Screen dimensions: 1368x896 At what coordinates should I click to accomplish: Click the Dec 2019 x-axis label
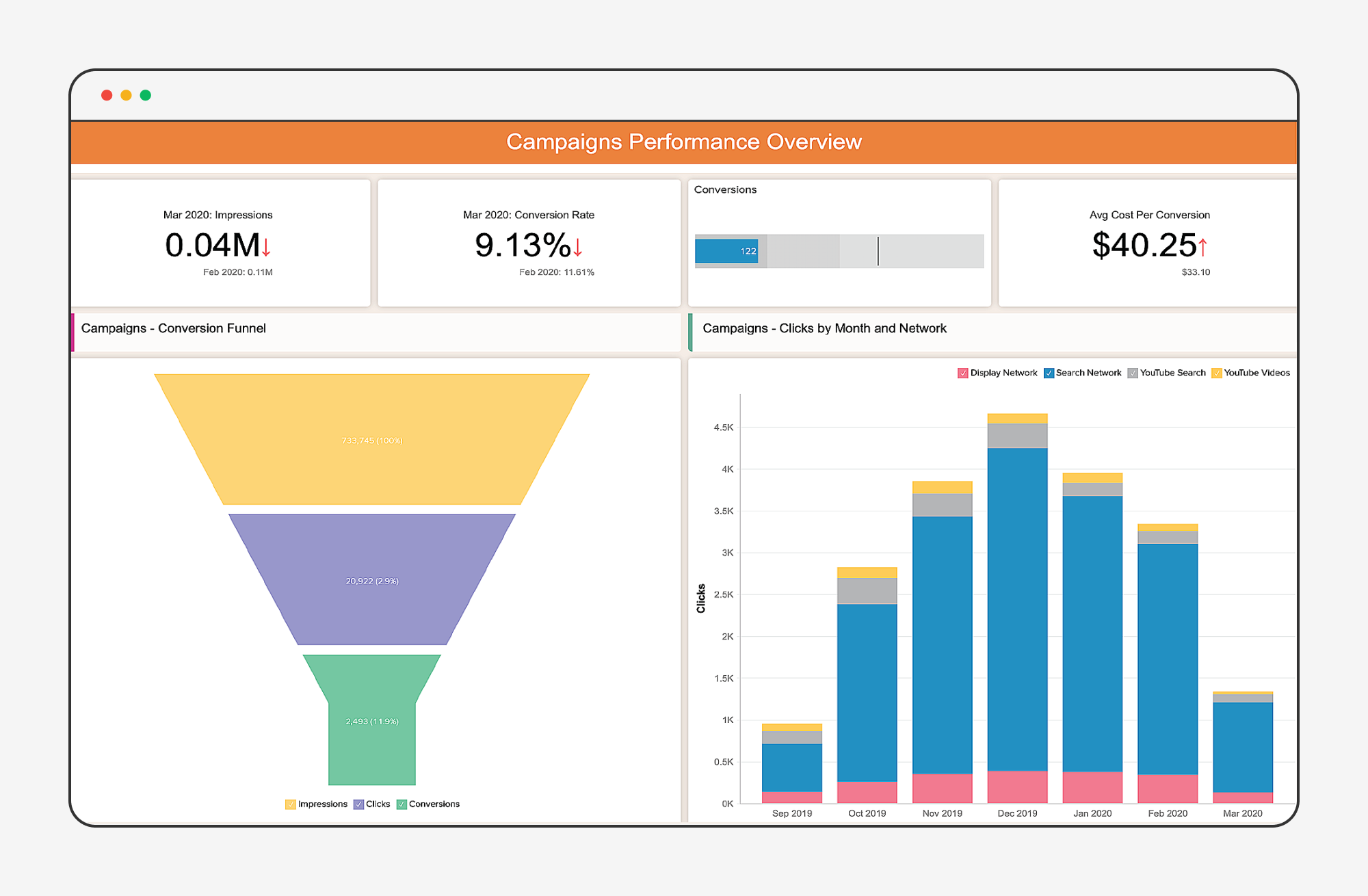[1017, 813]
